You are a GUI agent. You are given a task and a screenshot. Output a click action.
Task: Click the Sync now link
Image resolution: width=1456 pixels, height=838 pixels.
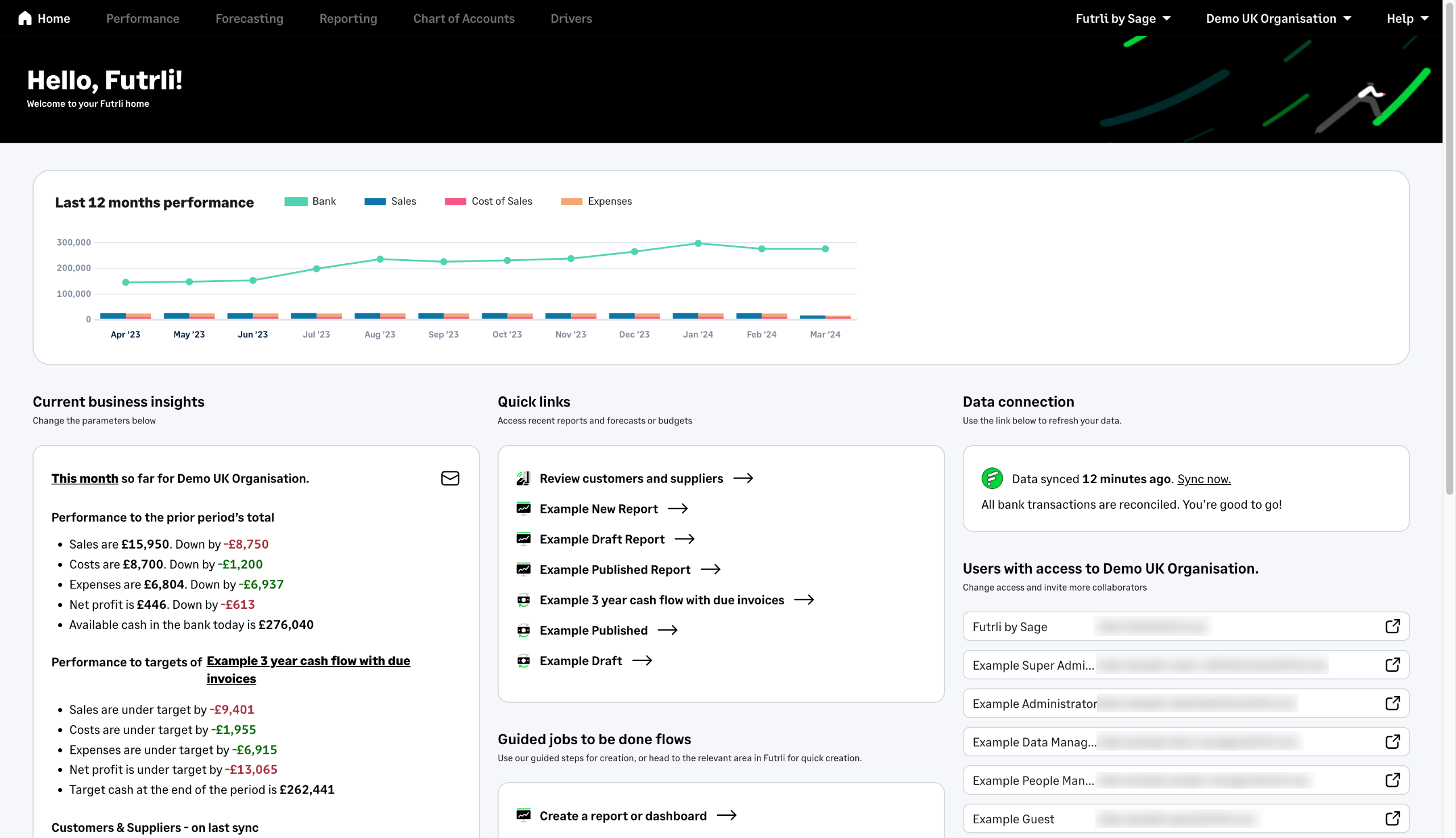click(x=1203, y=479)
